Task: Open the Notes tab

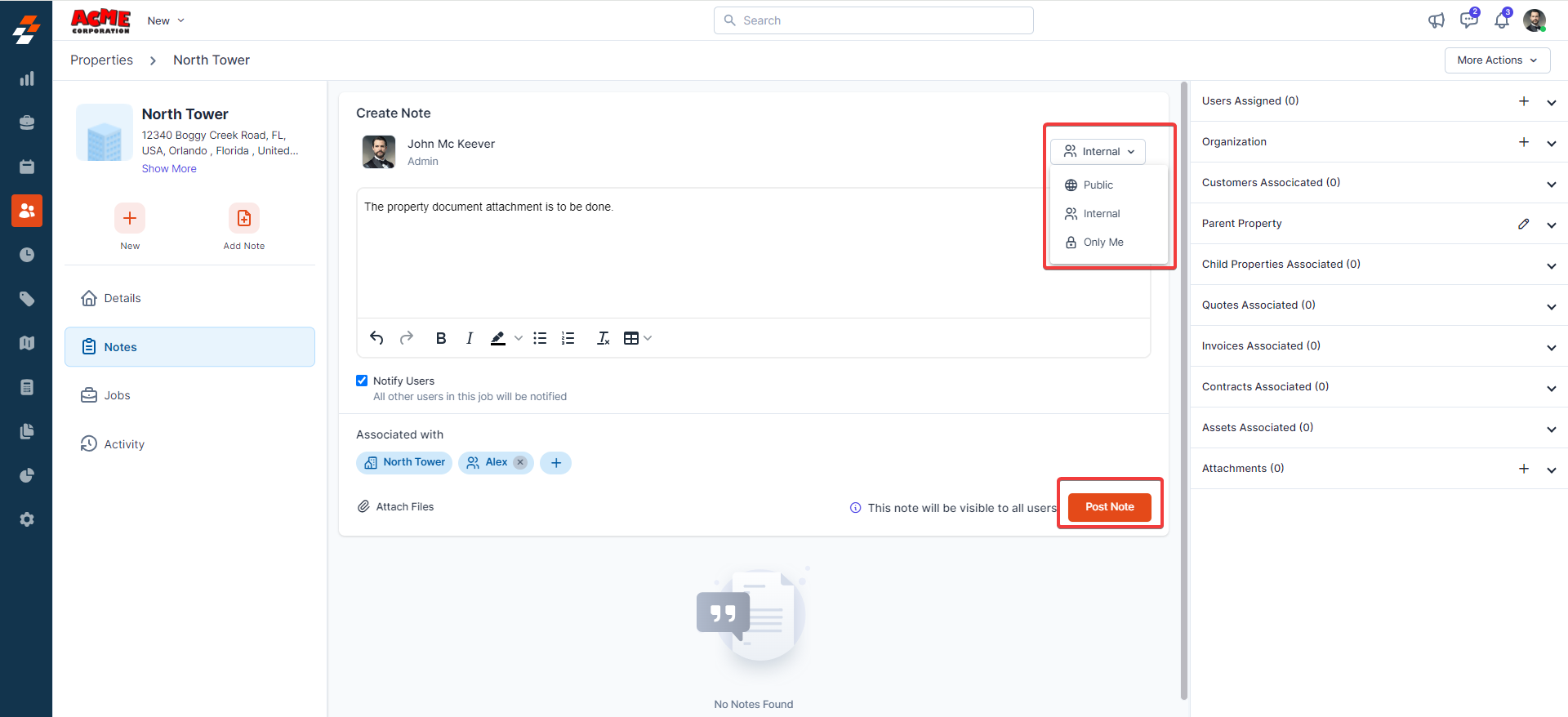Action: tap(189, 347)
